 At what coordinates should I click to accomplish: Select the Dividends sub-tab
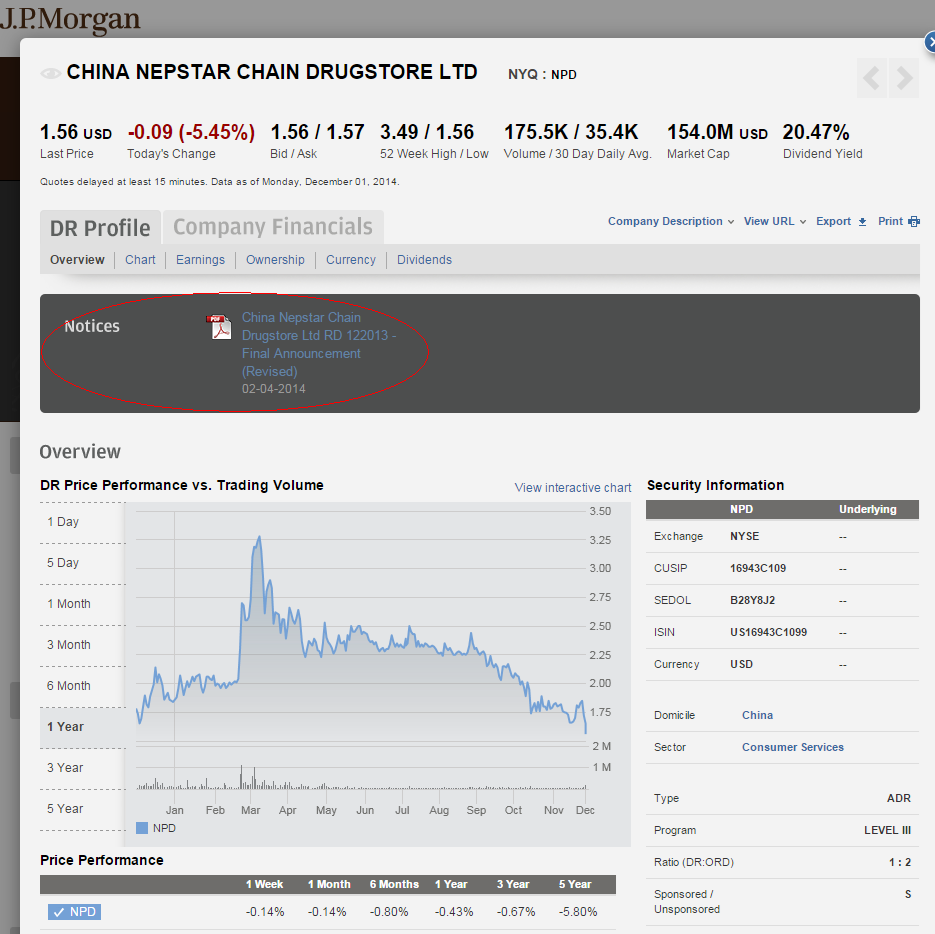(424, 260)
